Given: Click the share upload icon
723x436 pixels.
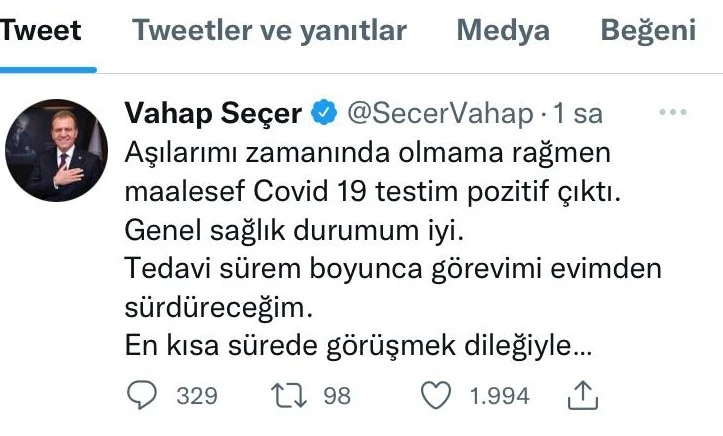Looking at the screenshot, I should click(x=581, y=396).
